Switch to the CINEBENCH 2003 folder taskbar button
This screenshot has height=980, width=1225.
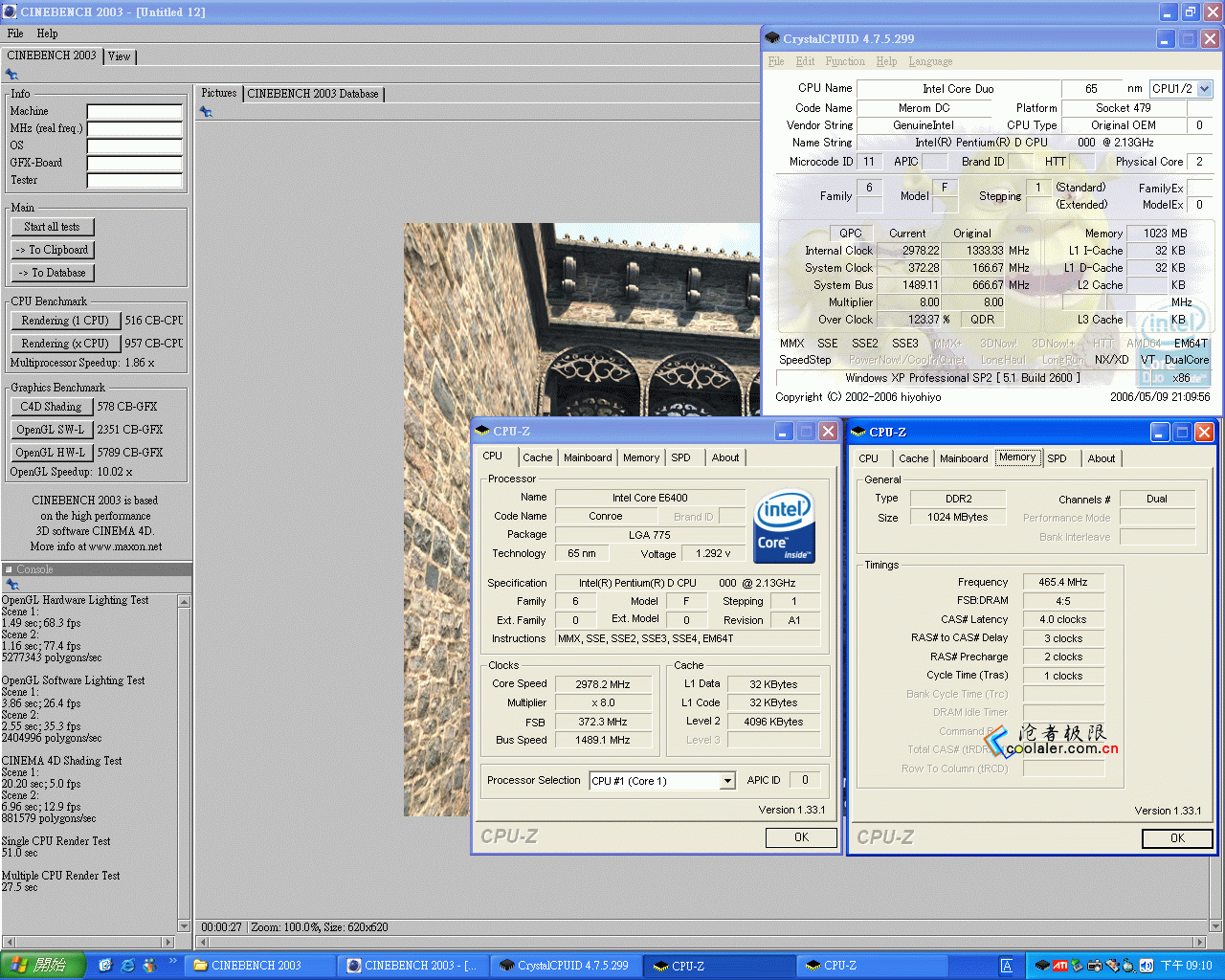tap(261, 966)
